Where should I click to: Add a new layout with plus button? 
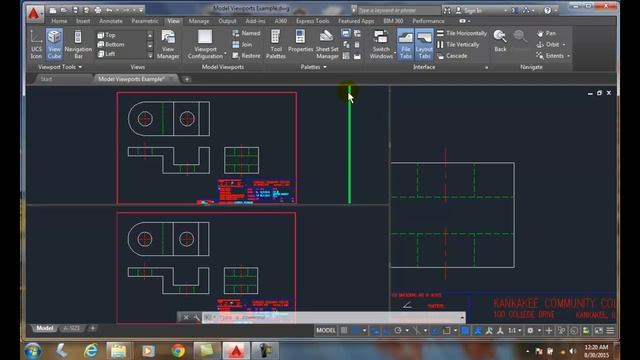[93, 328]
